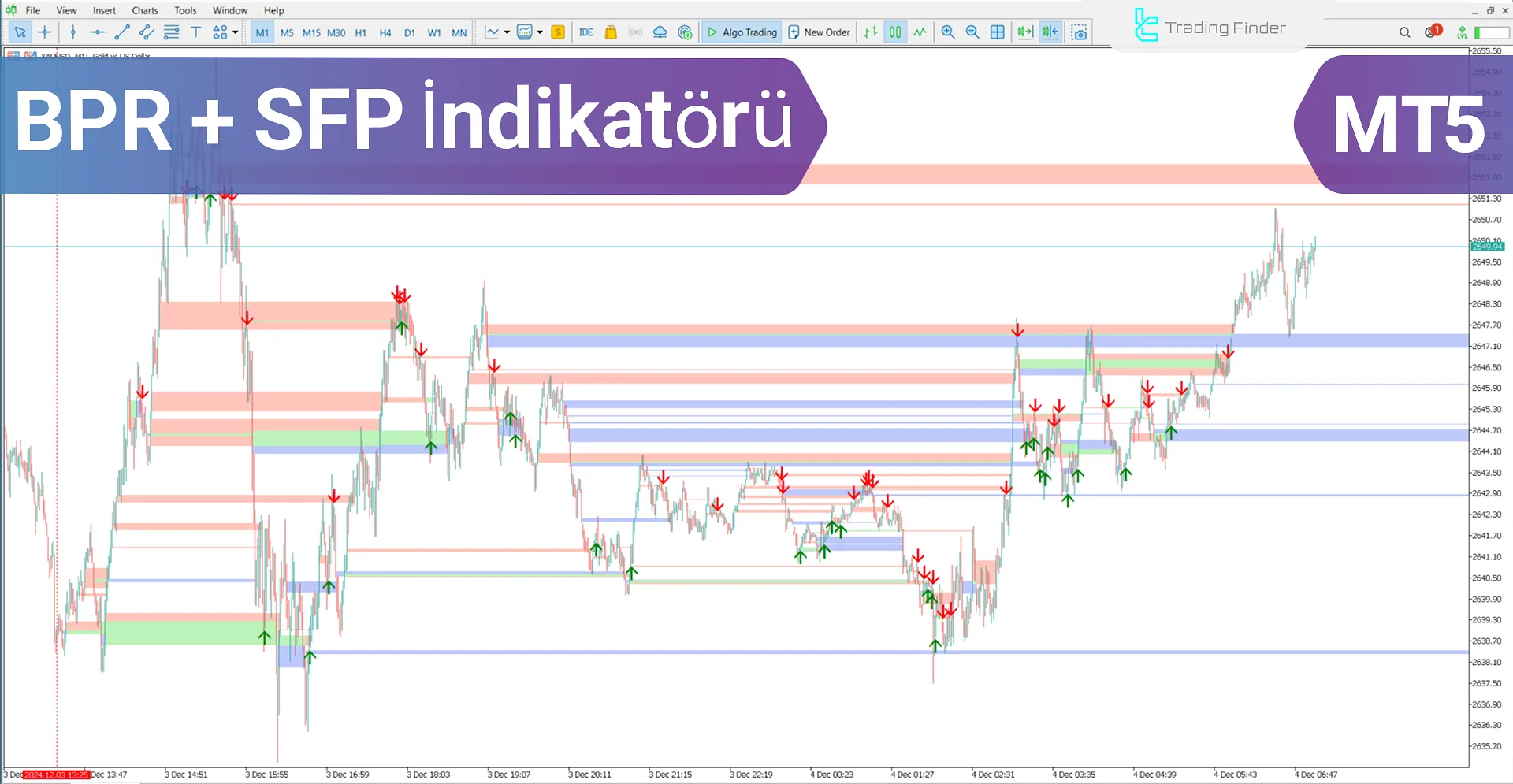The width and height of the screenshot is (1513, 784).
Task: Click the battery-style indicator bar near connection status
Action: click(x=1488, y=32)
